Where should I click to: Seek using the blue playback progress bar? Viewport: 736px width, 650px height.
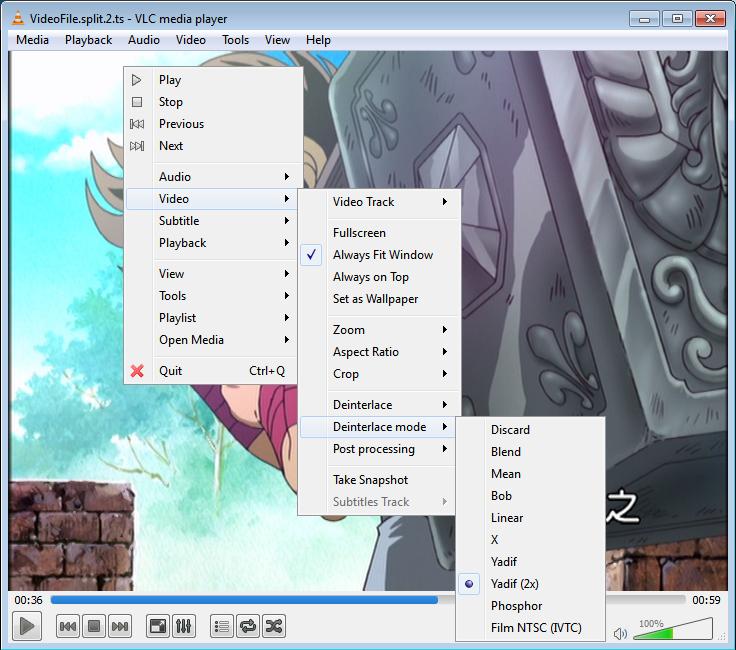(x=244, y=600)
